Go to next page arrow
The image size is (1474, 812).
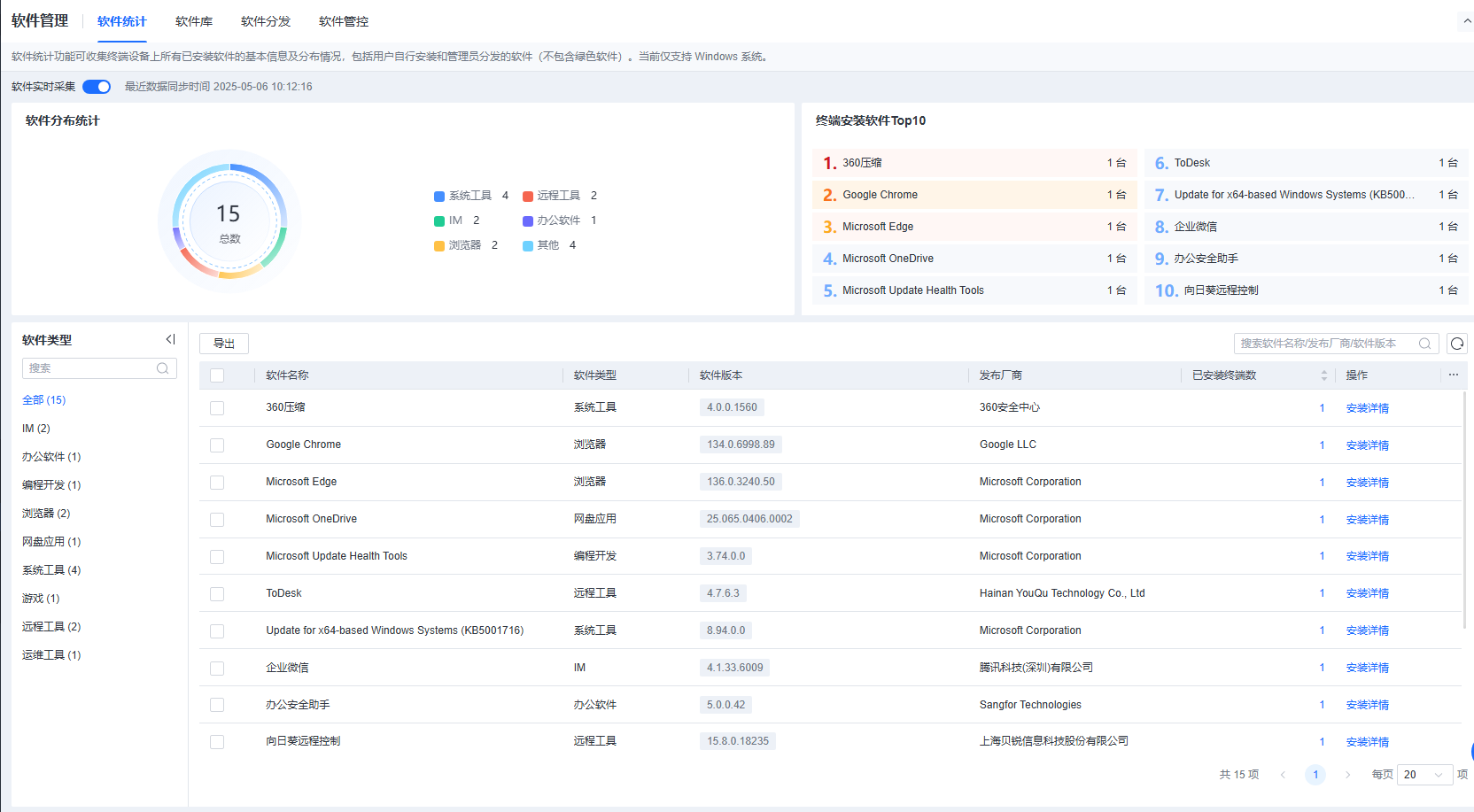1347,775
